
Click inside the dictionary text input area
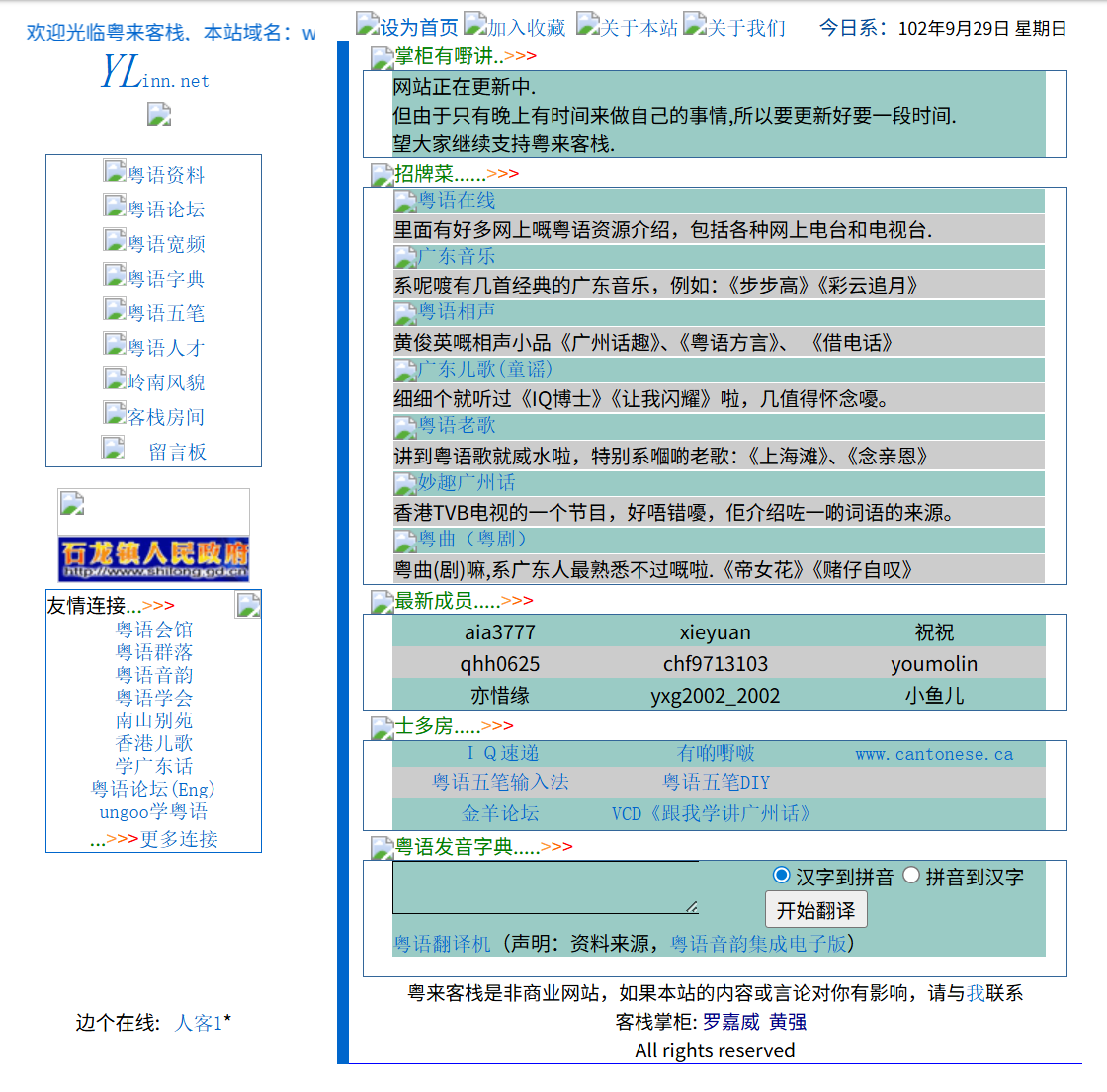coord(546,887)
